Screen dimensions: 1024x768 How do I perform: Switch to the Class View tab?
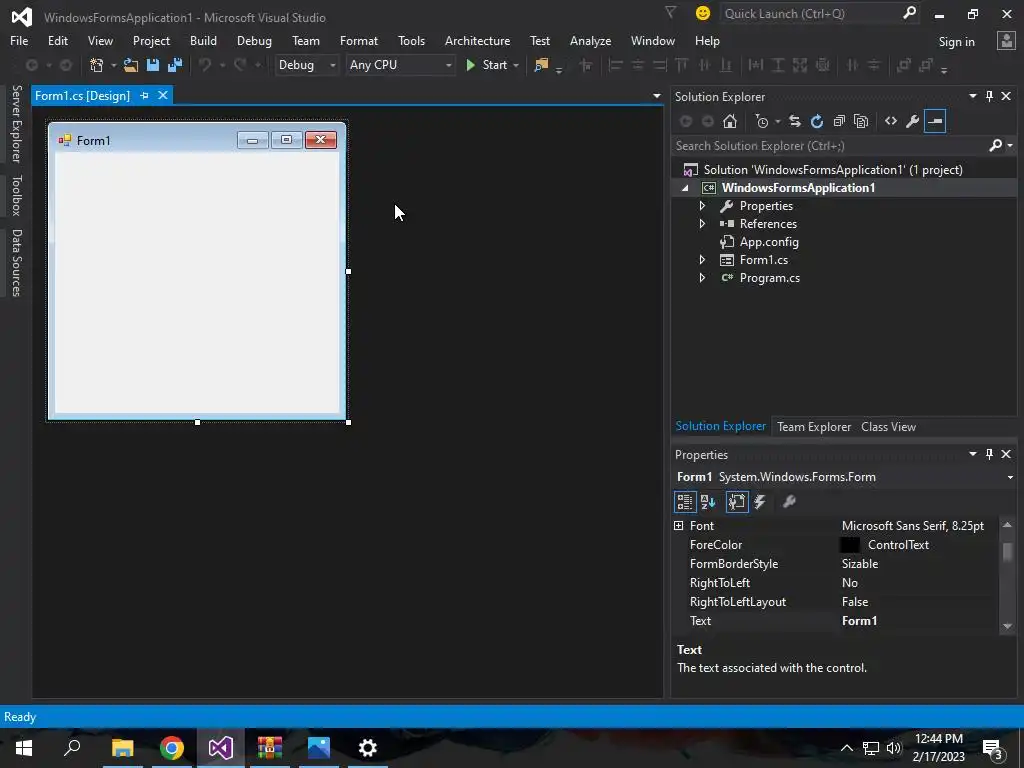click(888, 426)
